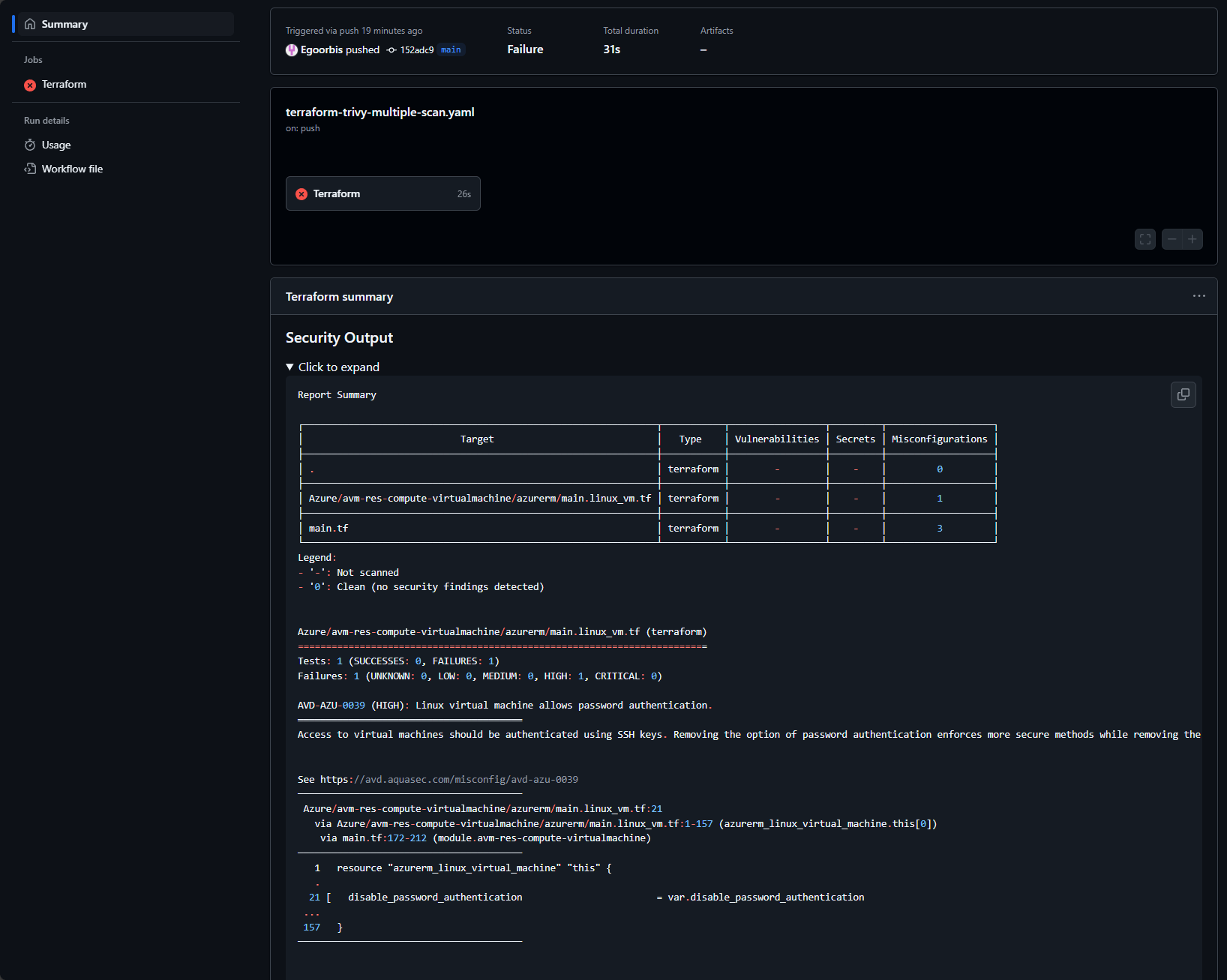Copy the security output code block

[1183, 394]
